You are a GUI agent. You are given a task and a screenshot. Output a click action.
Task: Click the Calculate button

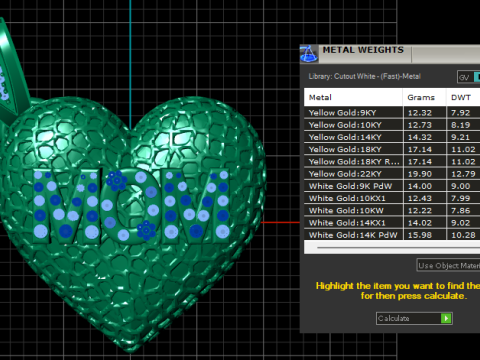click(414, 318)
